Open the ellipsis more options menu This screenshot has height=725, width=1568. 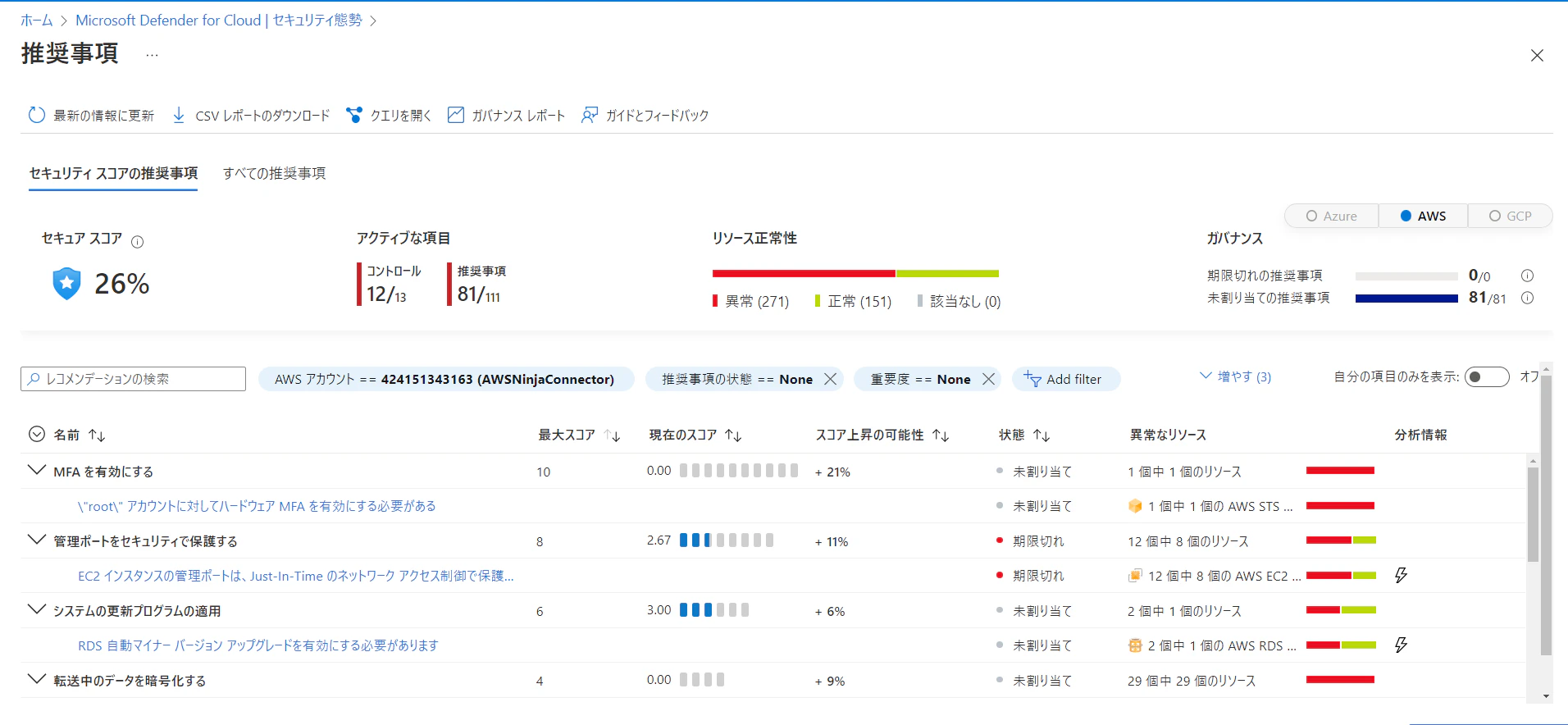[x=152, y=55]
